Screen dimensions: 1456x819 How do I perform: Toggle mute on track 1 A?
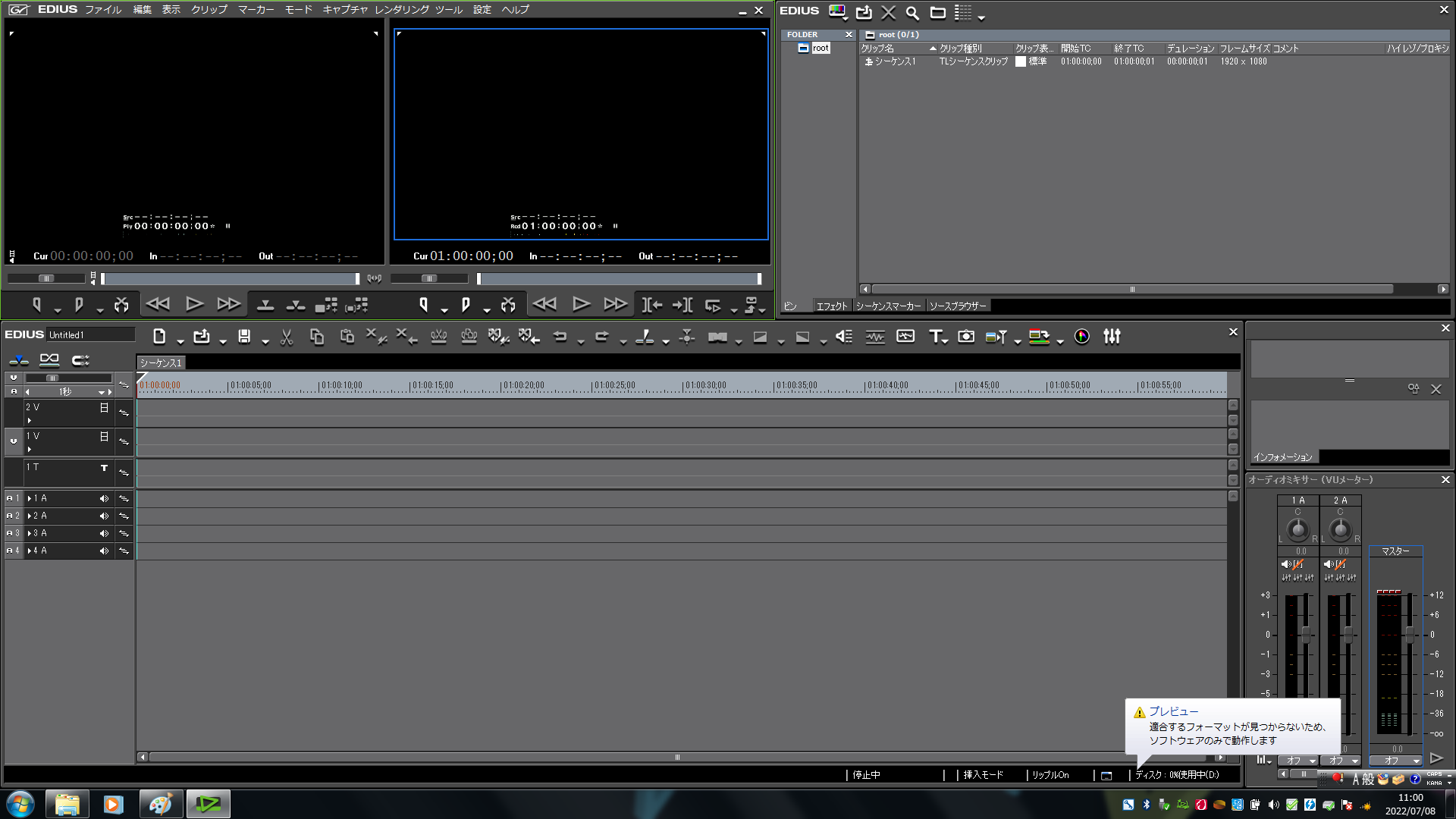pos(104,499)
